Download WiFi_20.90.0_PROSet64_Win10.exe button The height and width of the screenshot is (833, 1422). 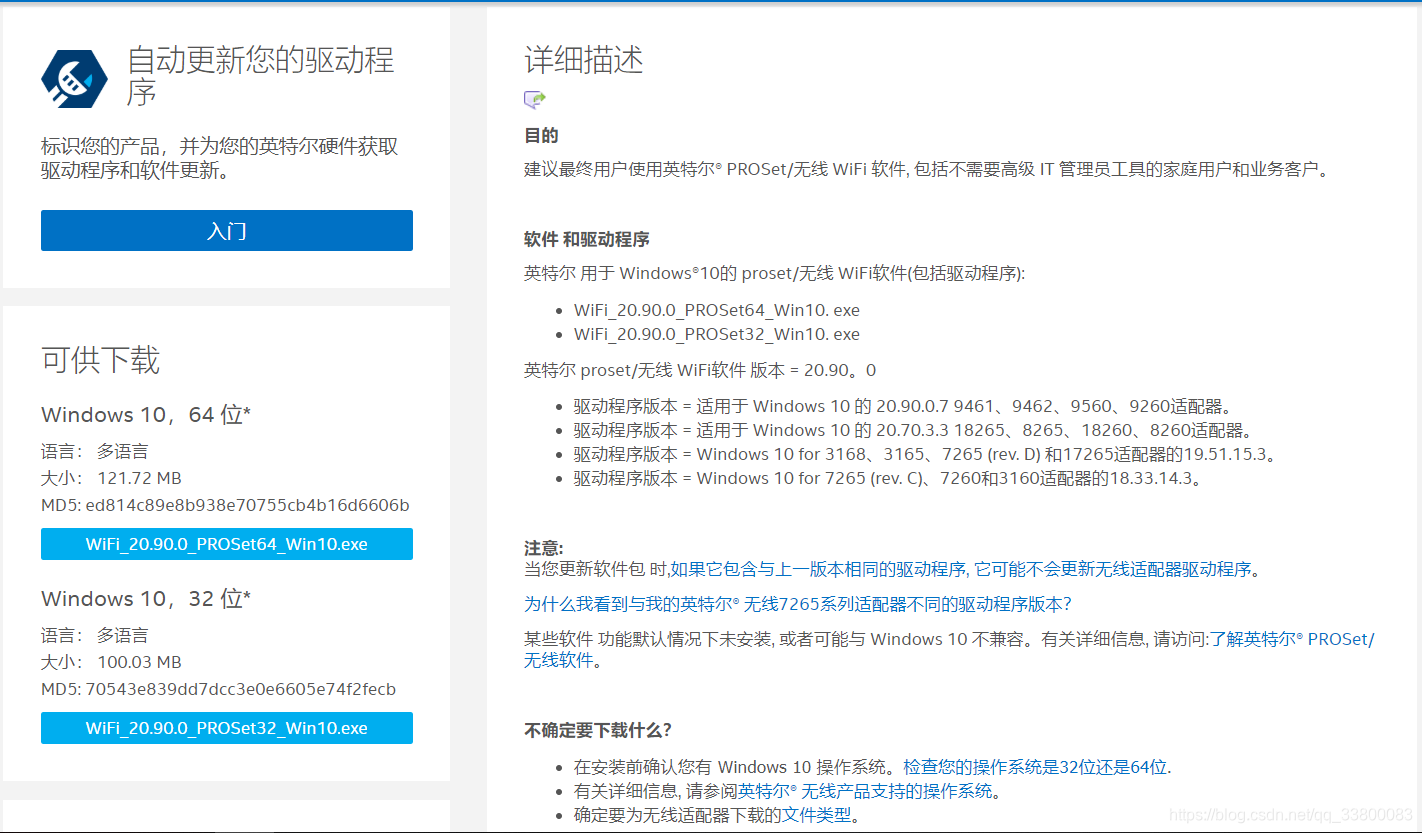227,544
